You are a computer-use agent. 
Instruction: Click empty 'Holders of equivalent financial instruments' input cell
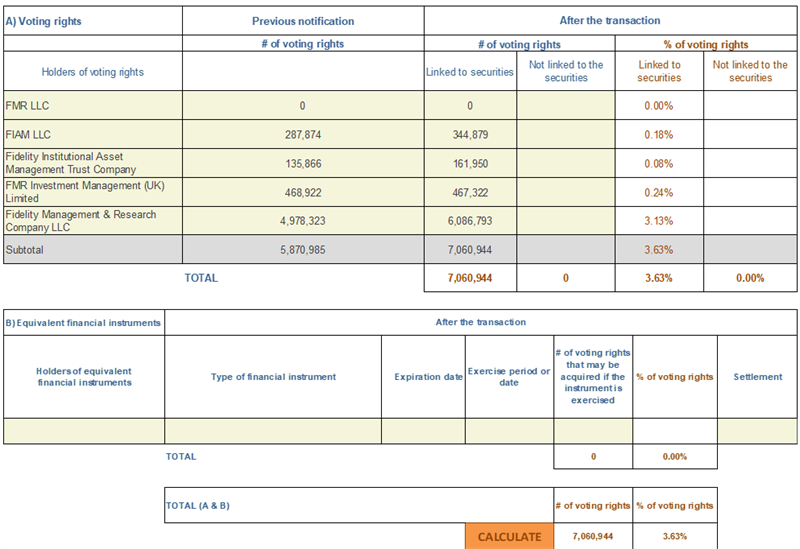point(84,431)
